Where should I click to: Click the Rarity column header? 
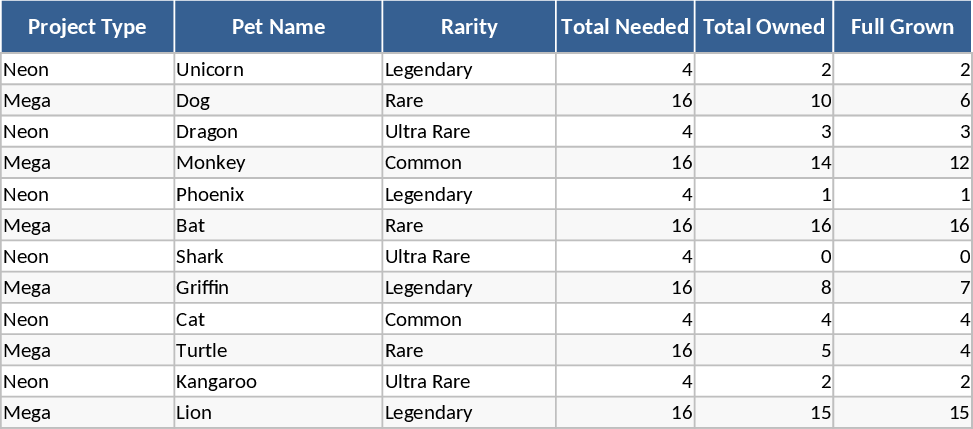pos(468,27)
